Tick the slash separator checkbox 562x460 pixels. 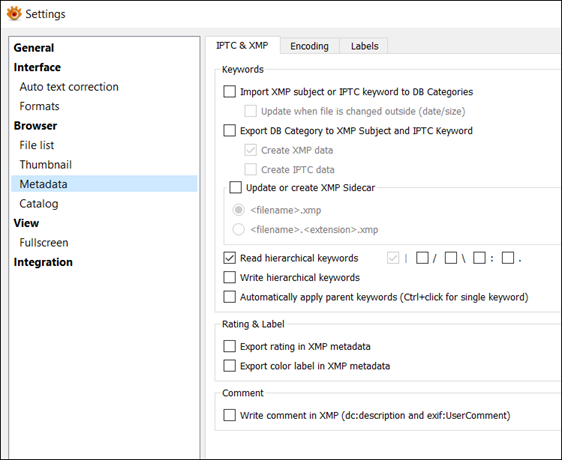point(422,258)
